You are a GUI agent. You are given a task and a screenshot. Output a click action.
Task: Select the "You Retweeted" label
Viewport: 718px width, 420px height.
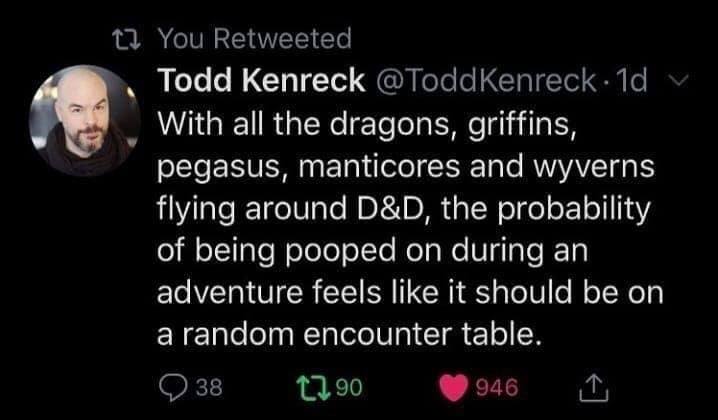255,39
